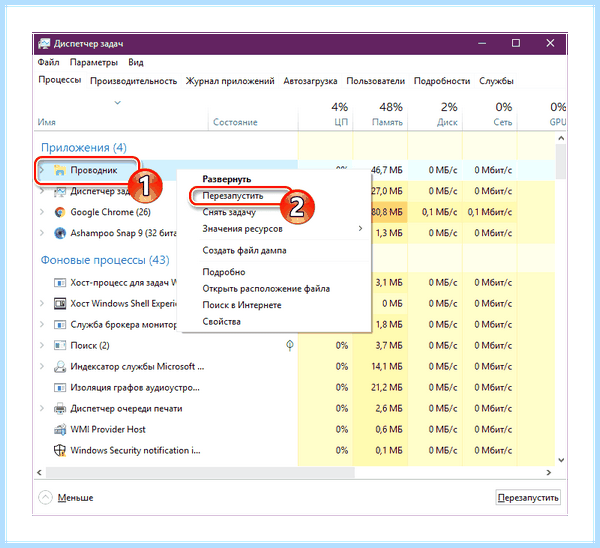Expand the Проводник process row
The image size is (600, 548).
(x=42, y=170)
